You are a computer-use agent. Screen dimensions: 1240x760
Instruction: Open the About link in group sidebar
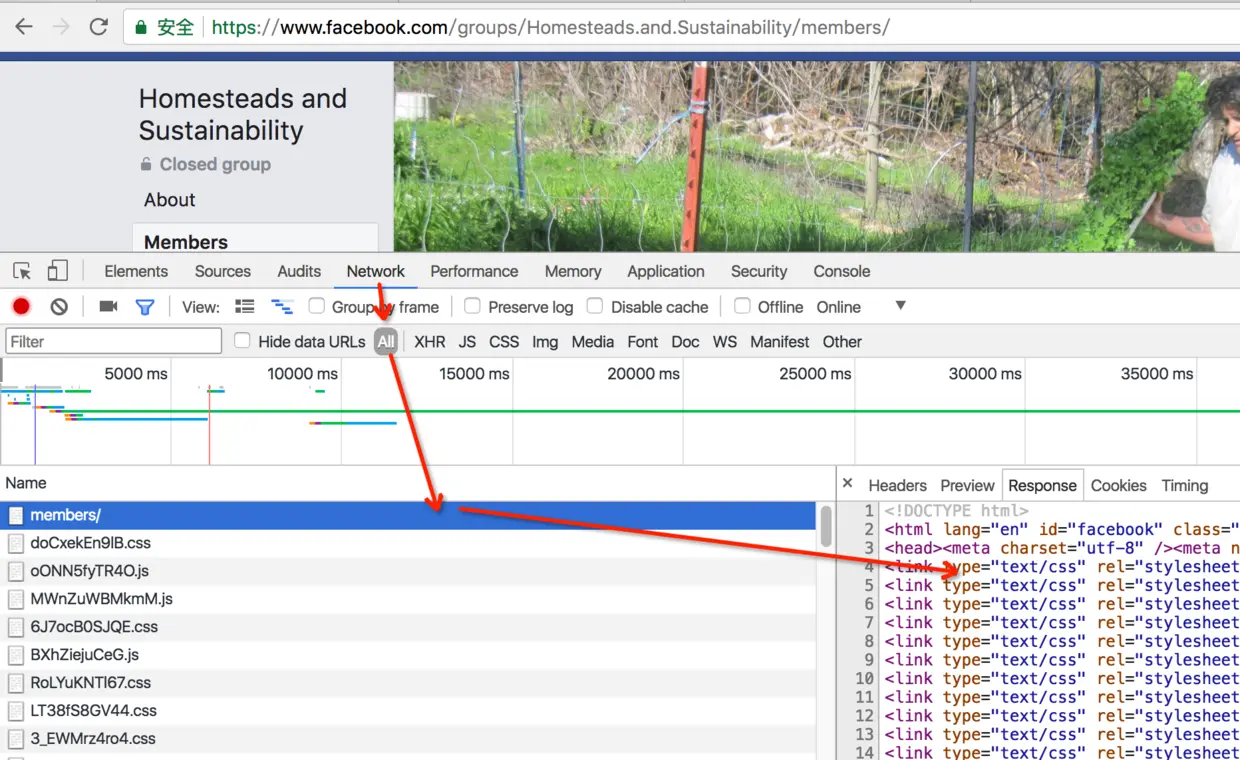169,199
